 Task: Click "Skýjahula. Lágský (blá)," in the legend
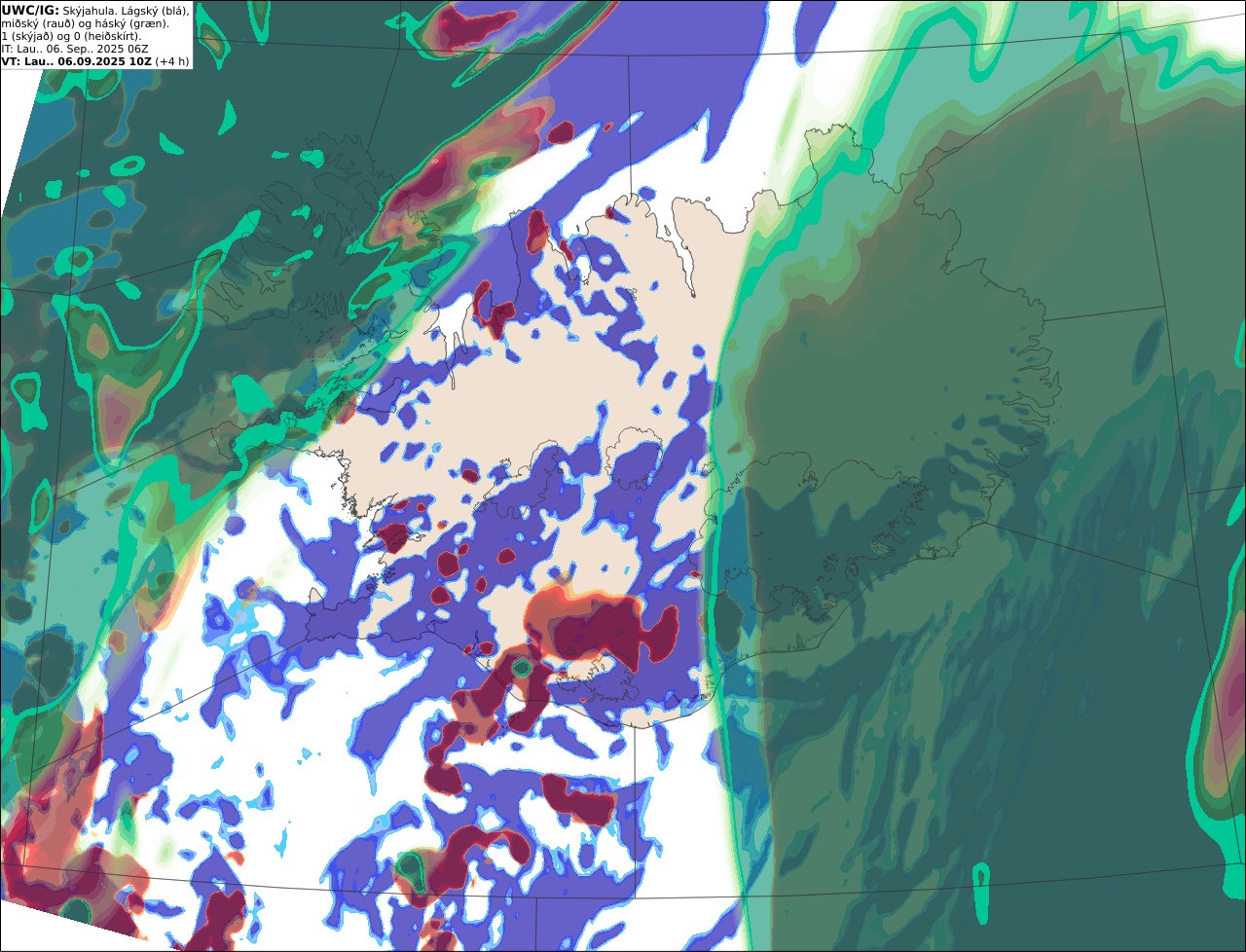click(127, 10)
